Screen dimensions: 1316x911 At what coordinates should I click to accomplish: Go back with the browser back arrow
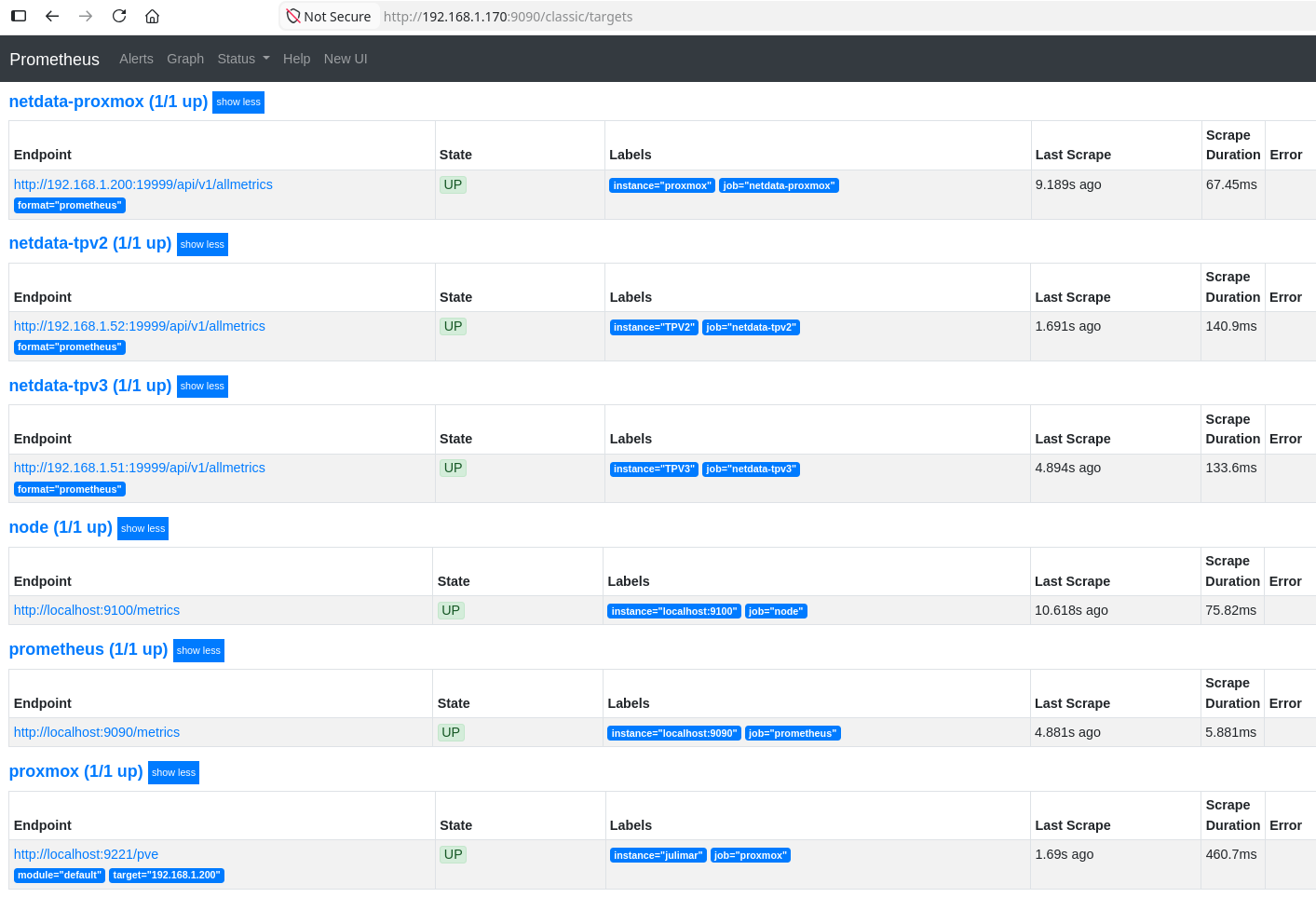click(x=52, y=16)
